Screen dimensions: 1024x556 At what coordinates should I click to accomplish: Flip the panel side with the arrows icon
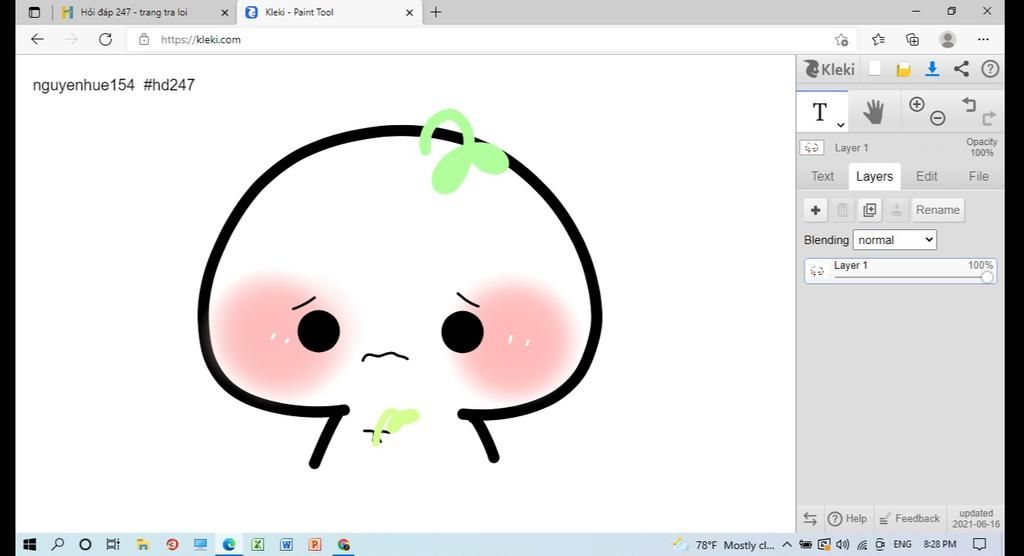tap(810, 519)
